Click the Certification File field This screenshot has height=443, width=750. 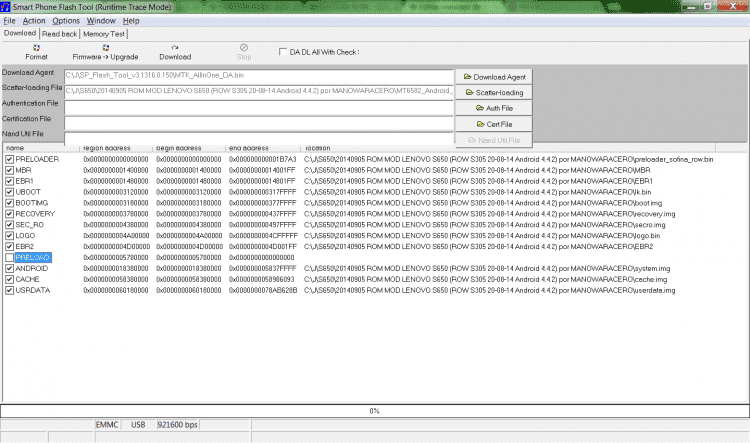click(x=259, y=123)
